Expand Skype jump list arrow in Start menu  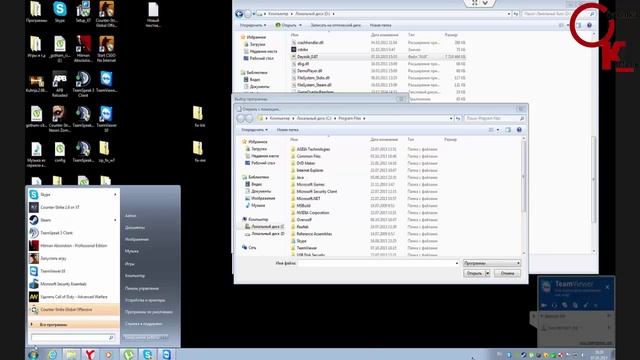(115, 195)
